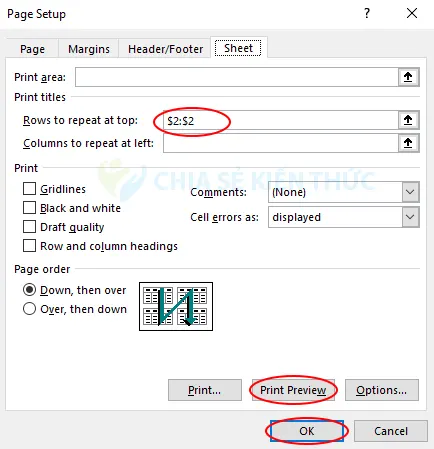The image size is (434, 449).
Task: Check Row and column headings option
Action: [29, 246]
